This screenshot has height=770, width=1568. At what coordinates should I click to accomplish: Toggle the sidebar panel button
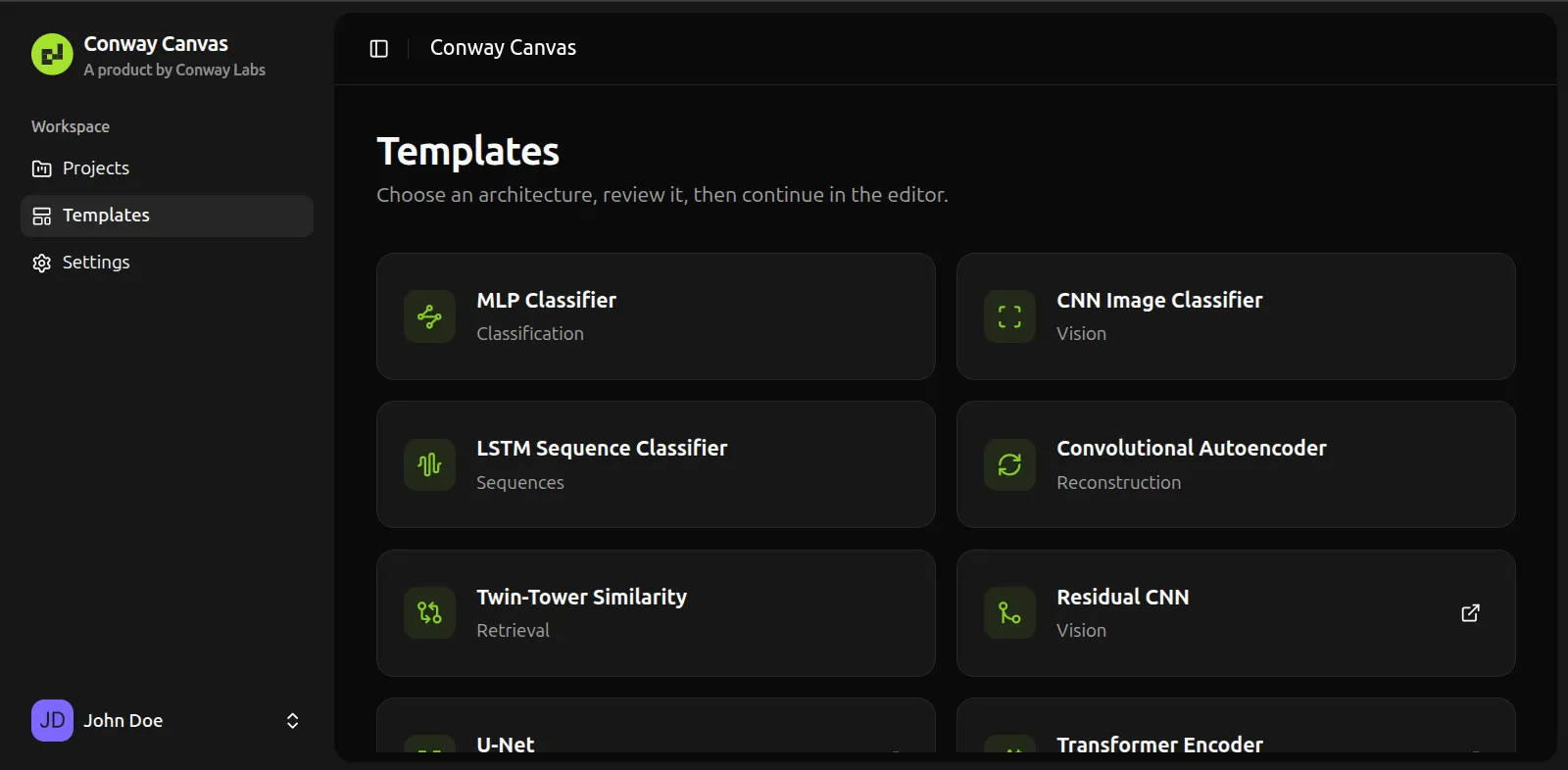point(379,48)
